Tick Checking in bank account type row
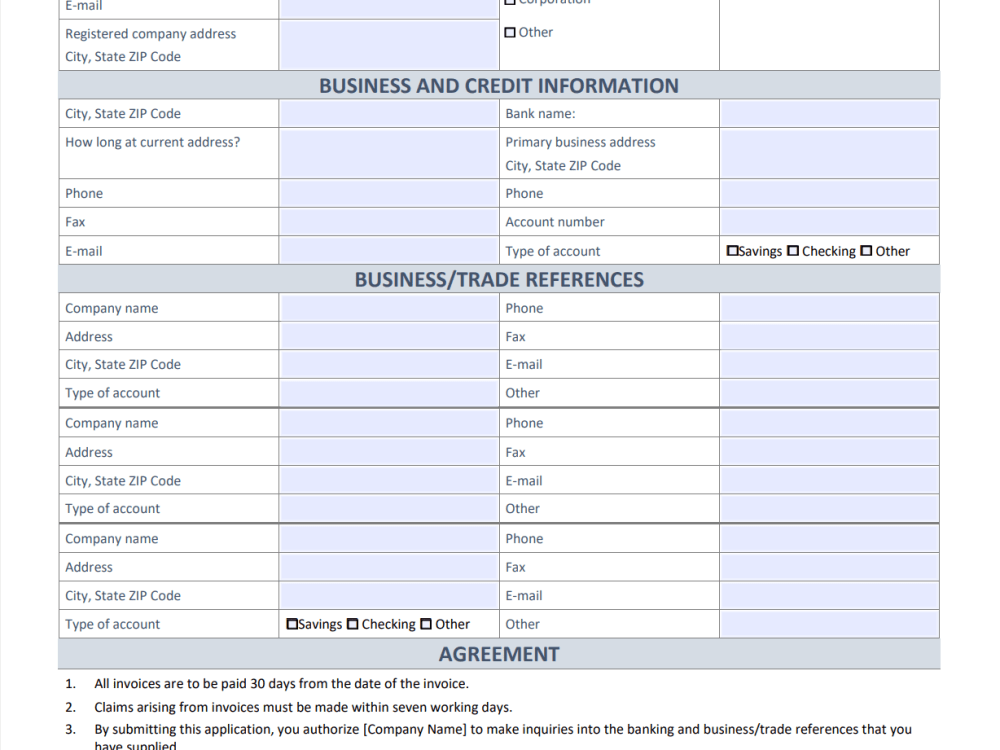This screenshot has width=1000, height=750. 793,251
